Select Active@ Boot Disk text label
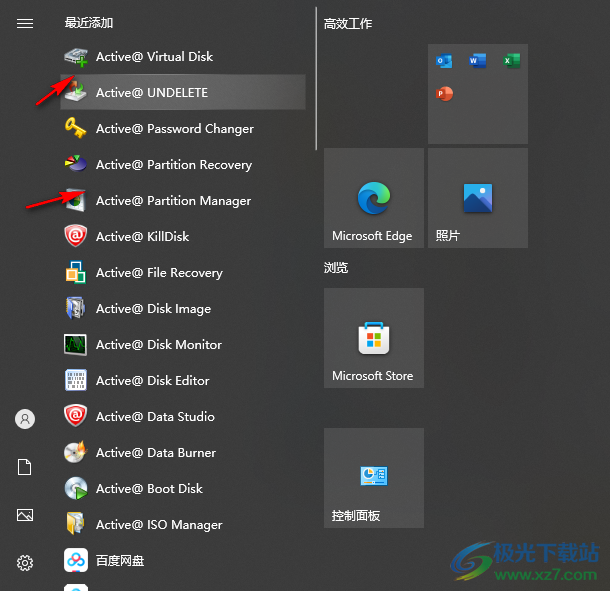This screenshot has width=610, height=591. pos(149,489)
